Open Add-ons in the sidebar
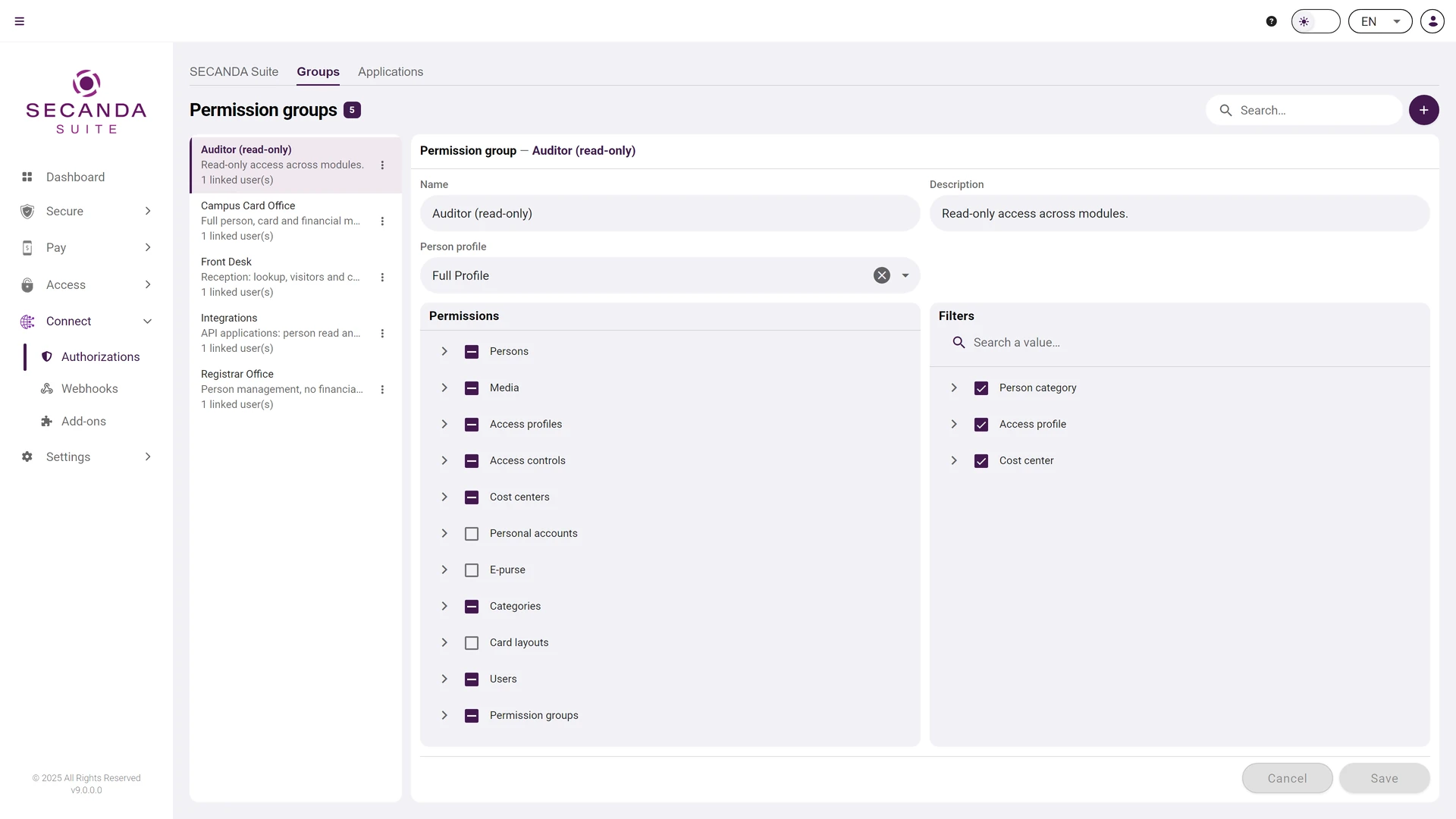Image resolution: width=1456 pixels, height=819 pixels. pyautogui.click(x=83, y=421)
